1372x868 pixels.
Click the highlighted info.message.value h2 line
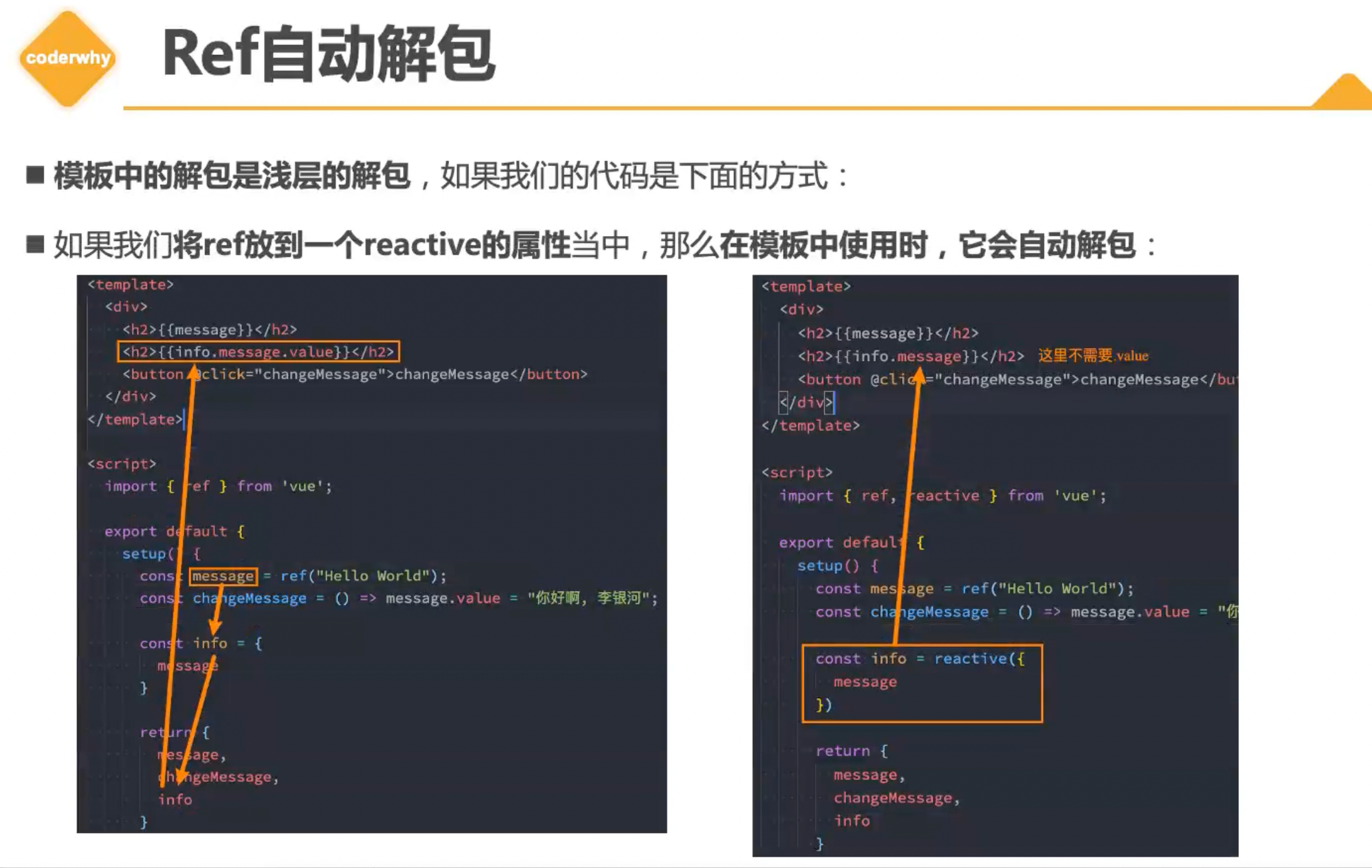point(258,352)
